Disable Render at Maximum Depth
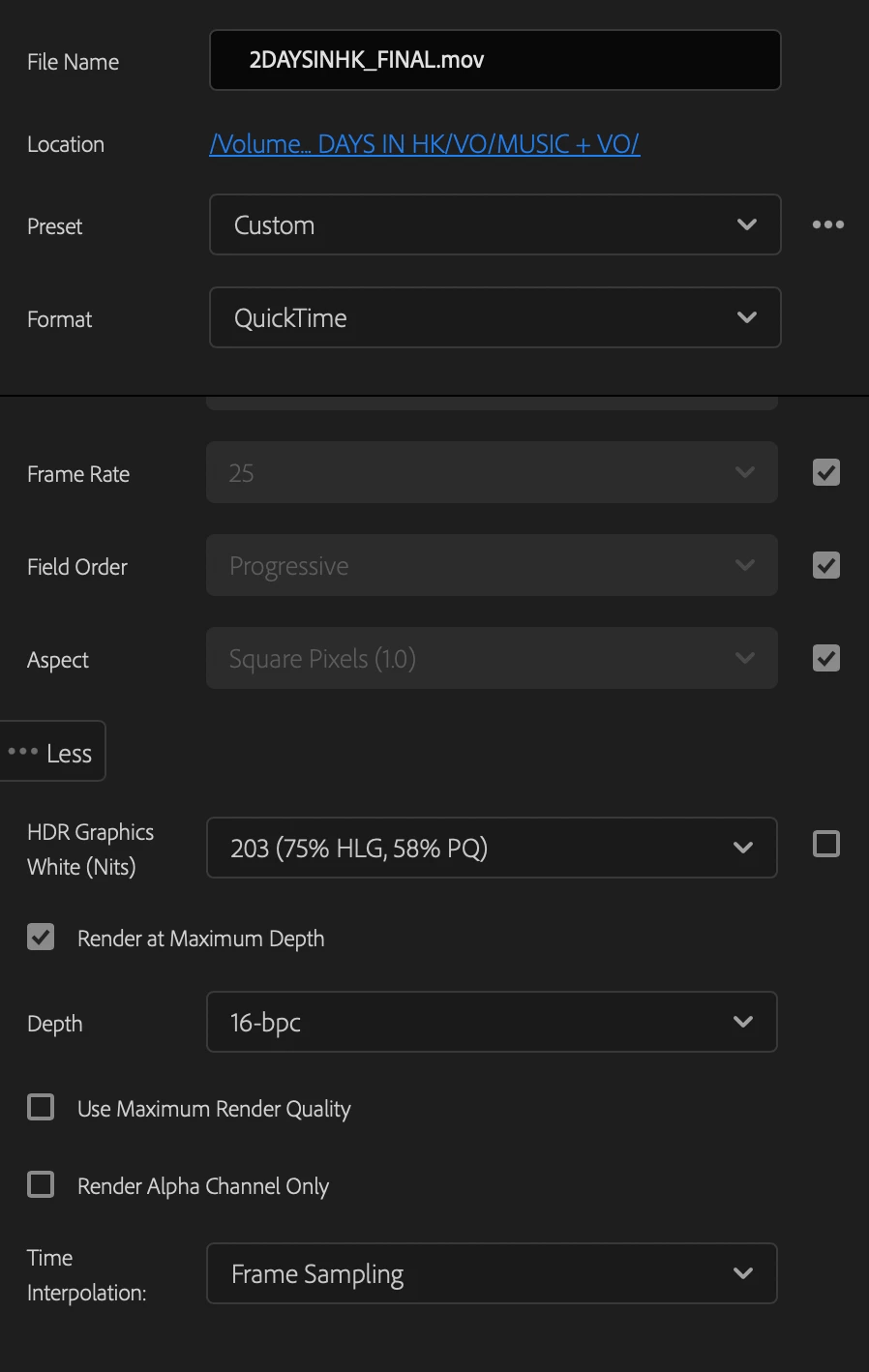The height and width of the screenshot is (1372, 869). [41, 937]
